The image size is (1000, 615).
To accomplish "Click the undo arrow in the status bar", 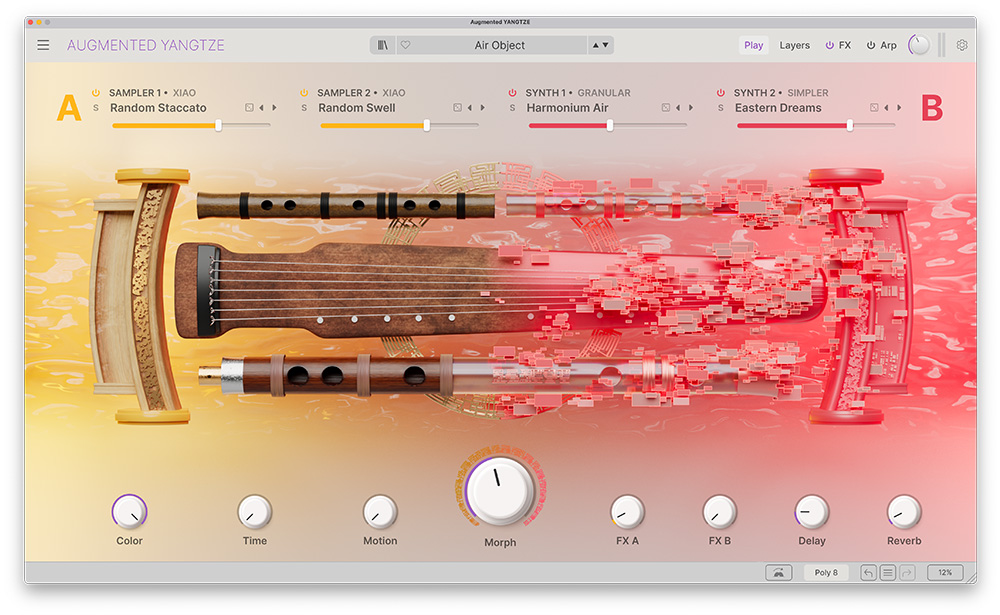I will 868,573.
